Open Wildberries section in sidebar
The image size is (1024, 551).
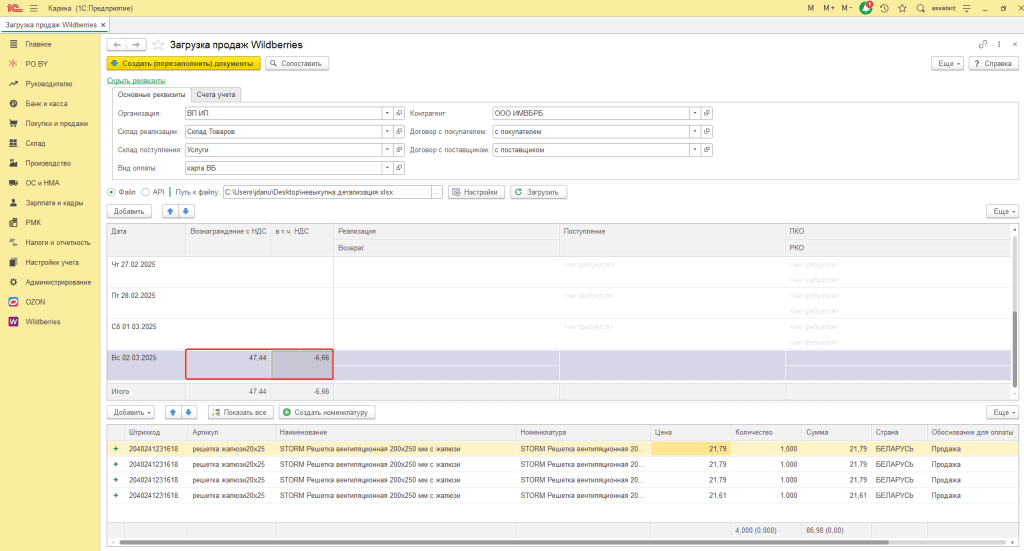(42, 322)
